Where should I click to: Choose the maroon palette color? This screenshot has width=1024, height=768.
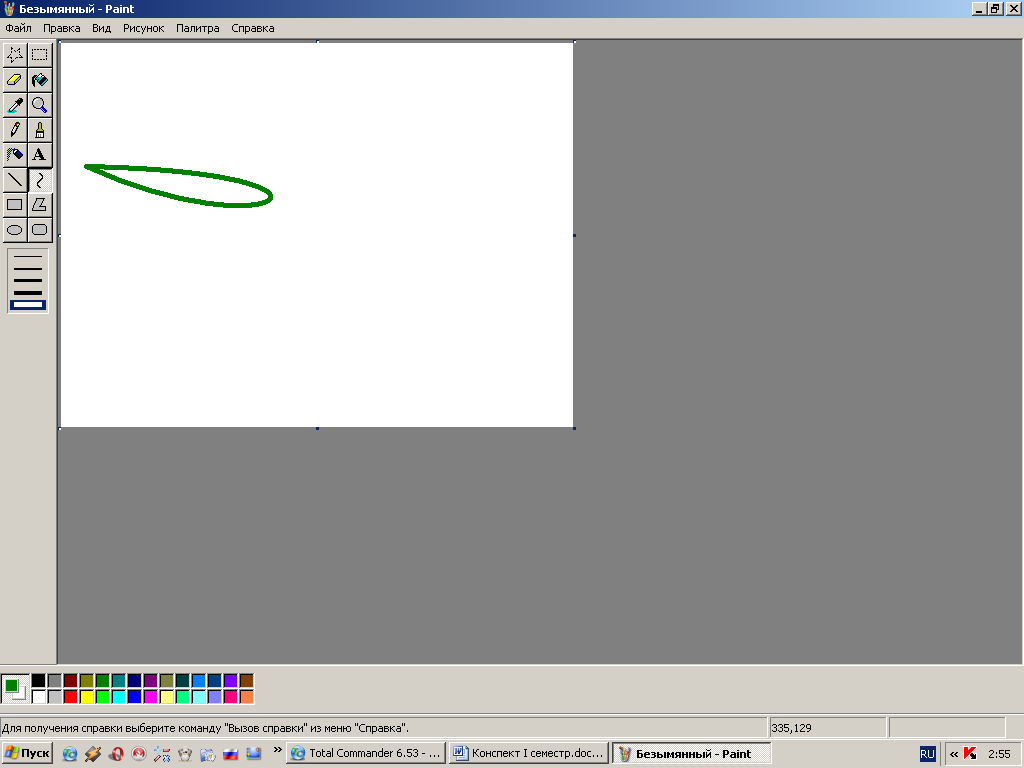point(71,681)
